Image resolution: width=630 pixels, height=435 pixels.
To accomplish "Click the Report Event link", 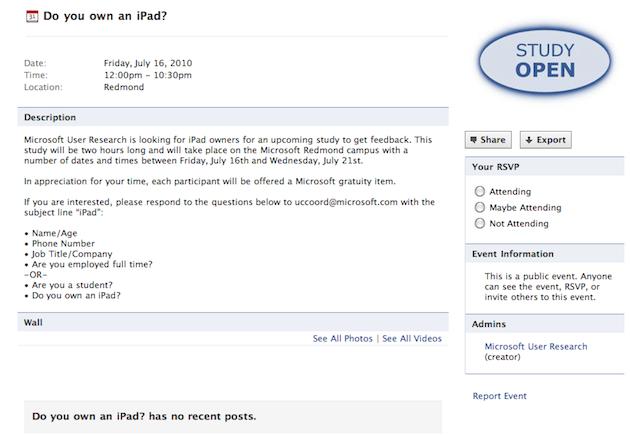I will coord(499,397).
